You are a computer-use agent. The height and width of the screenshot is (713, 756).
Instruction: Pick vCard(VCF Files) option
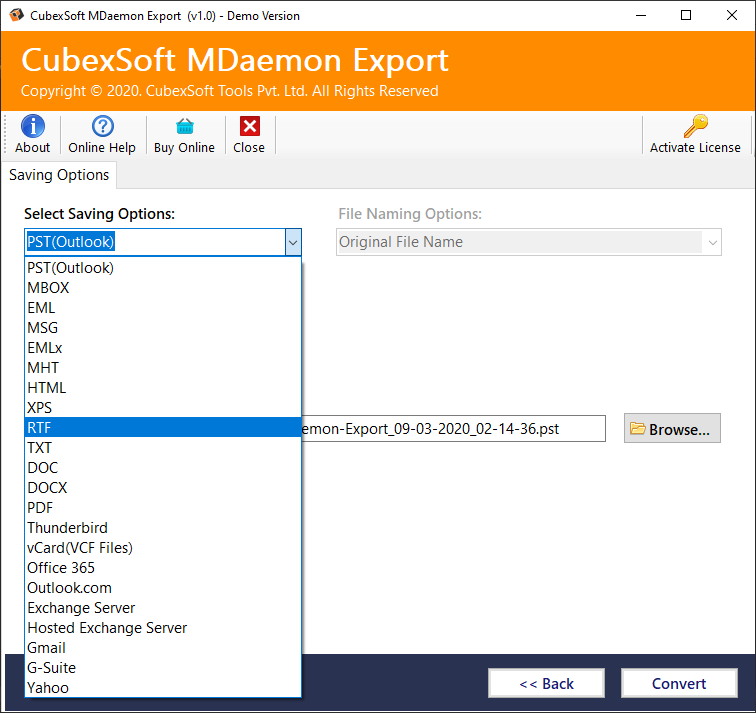pos(162,548)
